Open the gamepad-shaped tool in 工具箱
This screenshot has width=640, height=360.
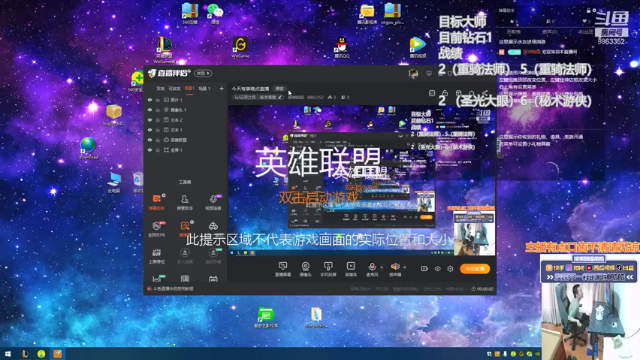[x=213, y=227]
